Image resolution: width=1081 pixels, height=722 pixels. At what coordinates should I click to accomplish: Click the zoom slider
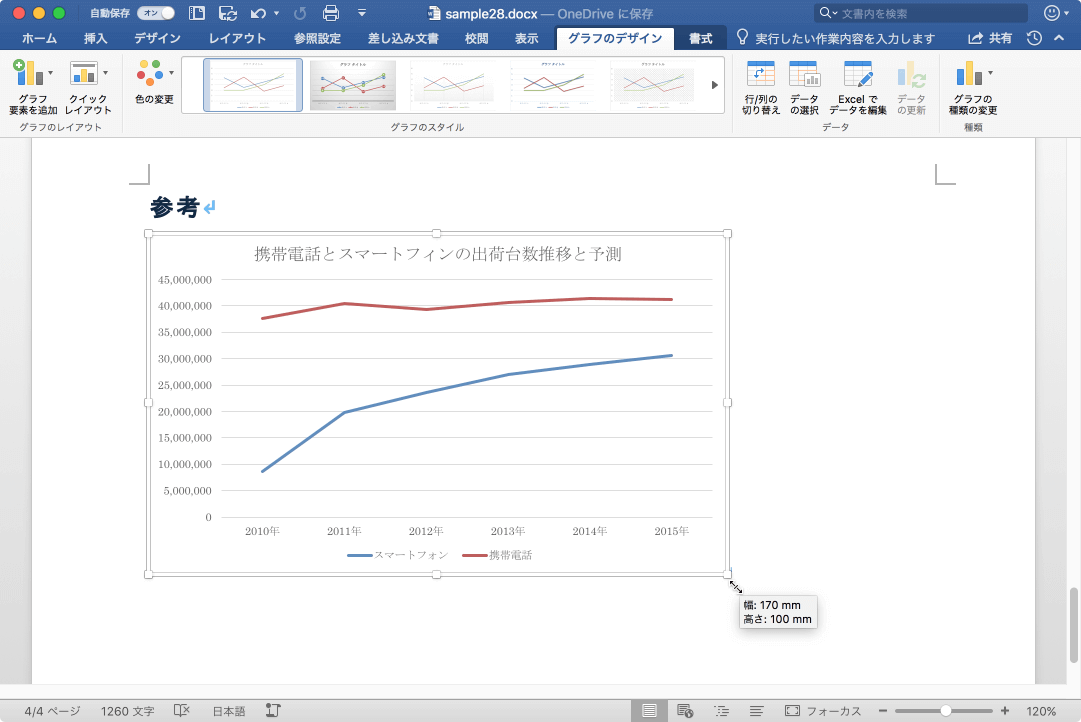click(944, 711)
